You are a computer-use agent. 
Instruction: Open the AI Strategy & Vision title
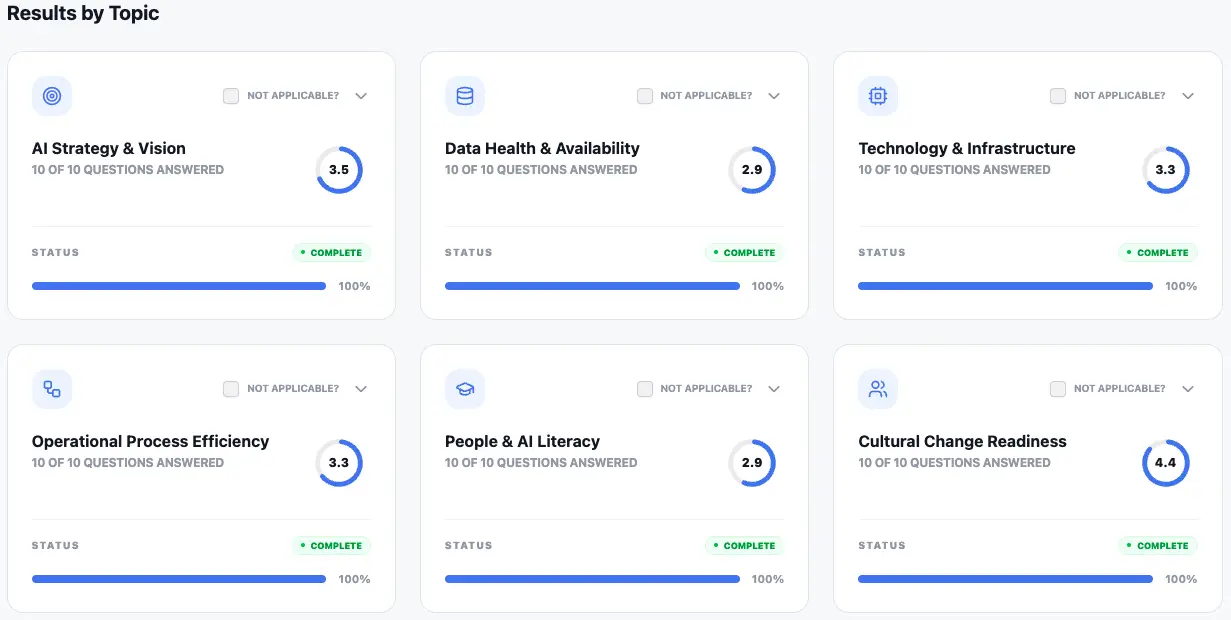(109, 148)
